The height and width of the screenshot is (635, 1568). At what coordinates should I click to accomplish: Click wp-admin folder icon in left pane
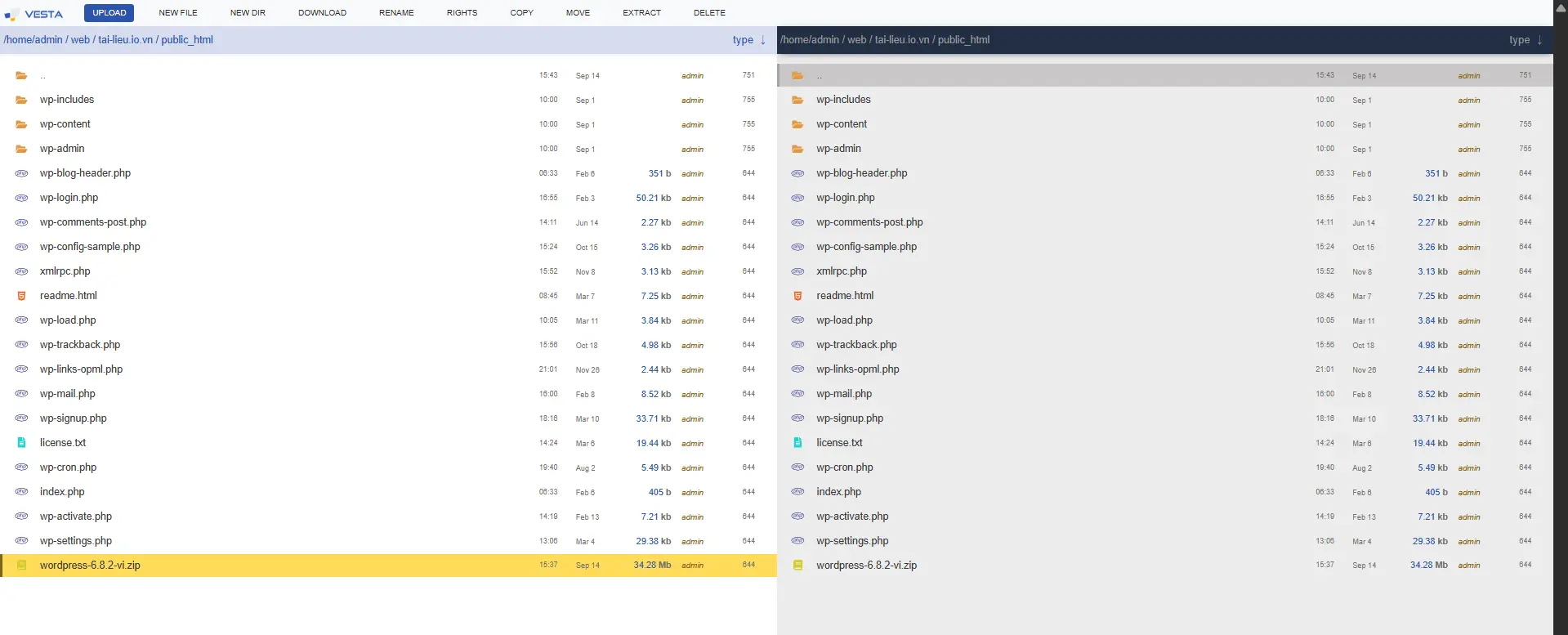click(21, 149)
